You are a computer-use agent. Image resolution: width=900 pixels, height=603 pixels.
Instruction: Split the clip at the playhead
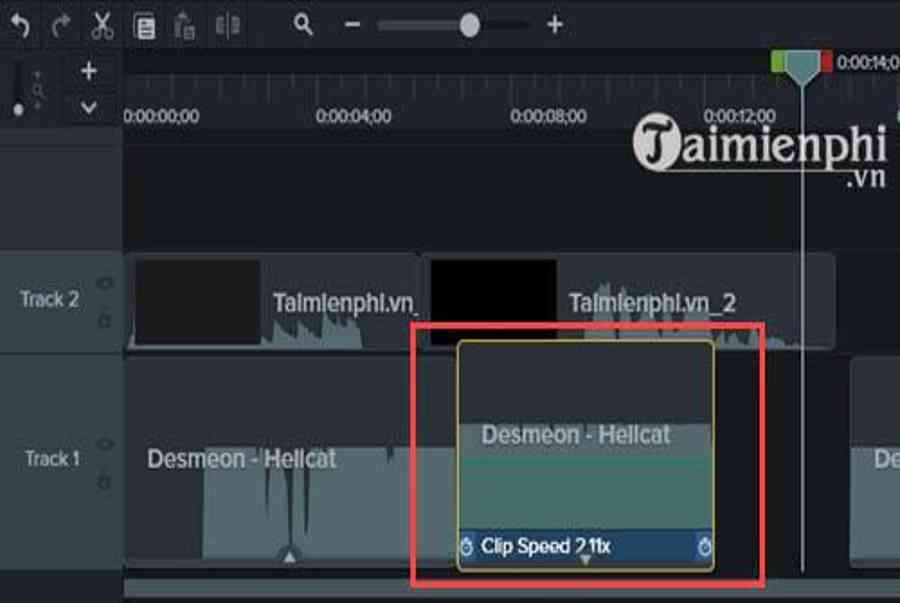[228, 26]
